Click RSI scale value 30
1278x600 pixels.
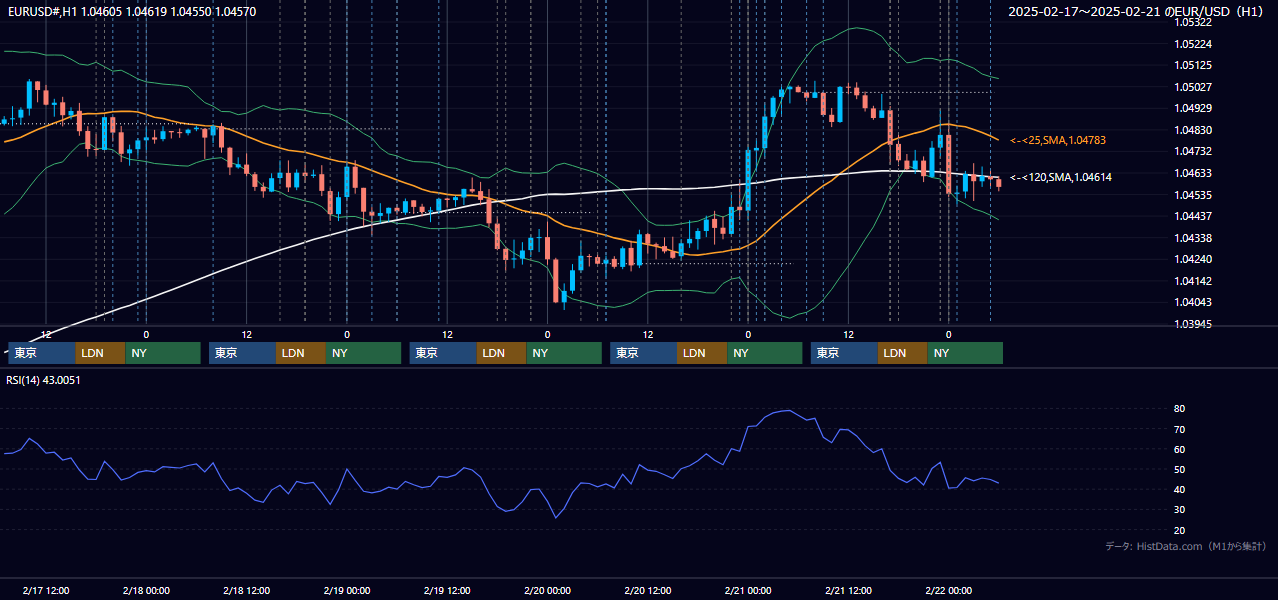[x=1179, y=510]
